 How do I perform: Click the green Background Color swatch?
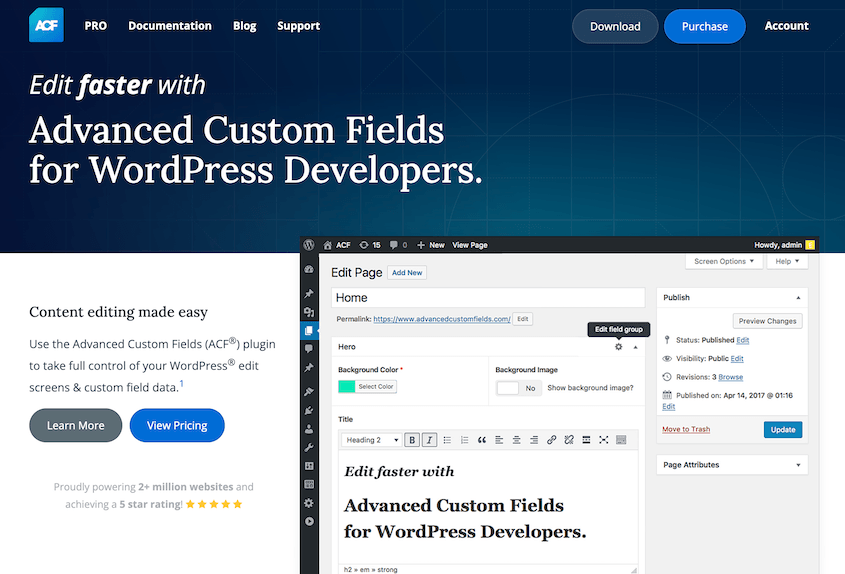point(347,386)
